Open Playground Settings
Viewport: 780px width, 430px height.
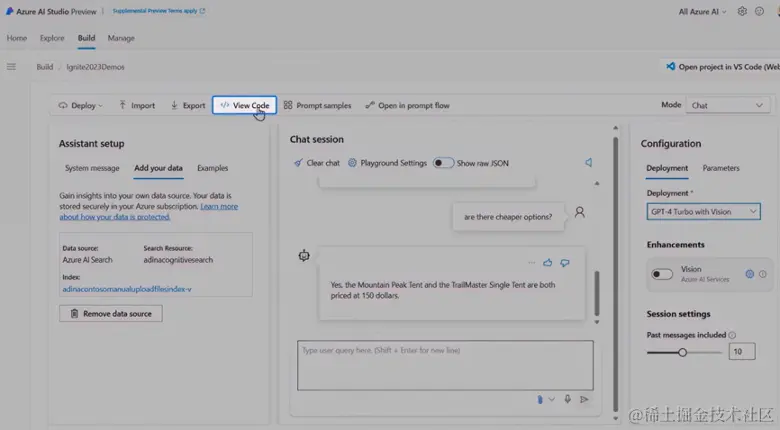coord(387,163)
